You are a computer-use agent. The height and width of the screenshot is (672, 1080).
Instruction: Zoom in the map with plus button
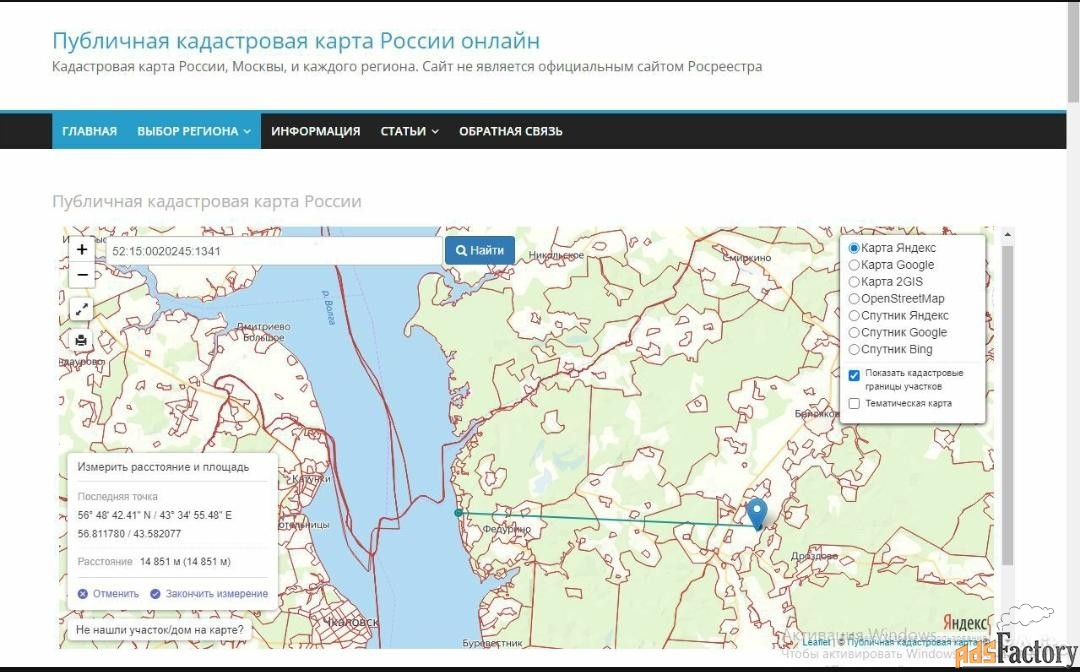[82, 249]
